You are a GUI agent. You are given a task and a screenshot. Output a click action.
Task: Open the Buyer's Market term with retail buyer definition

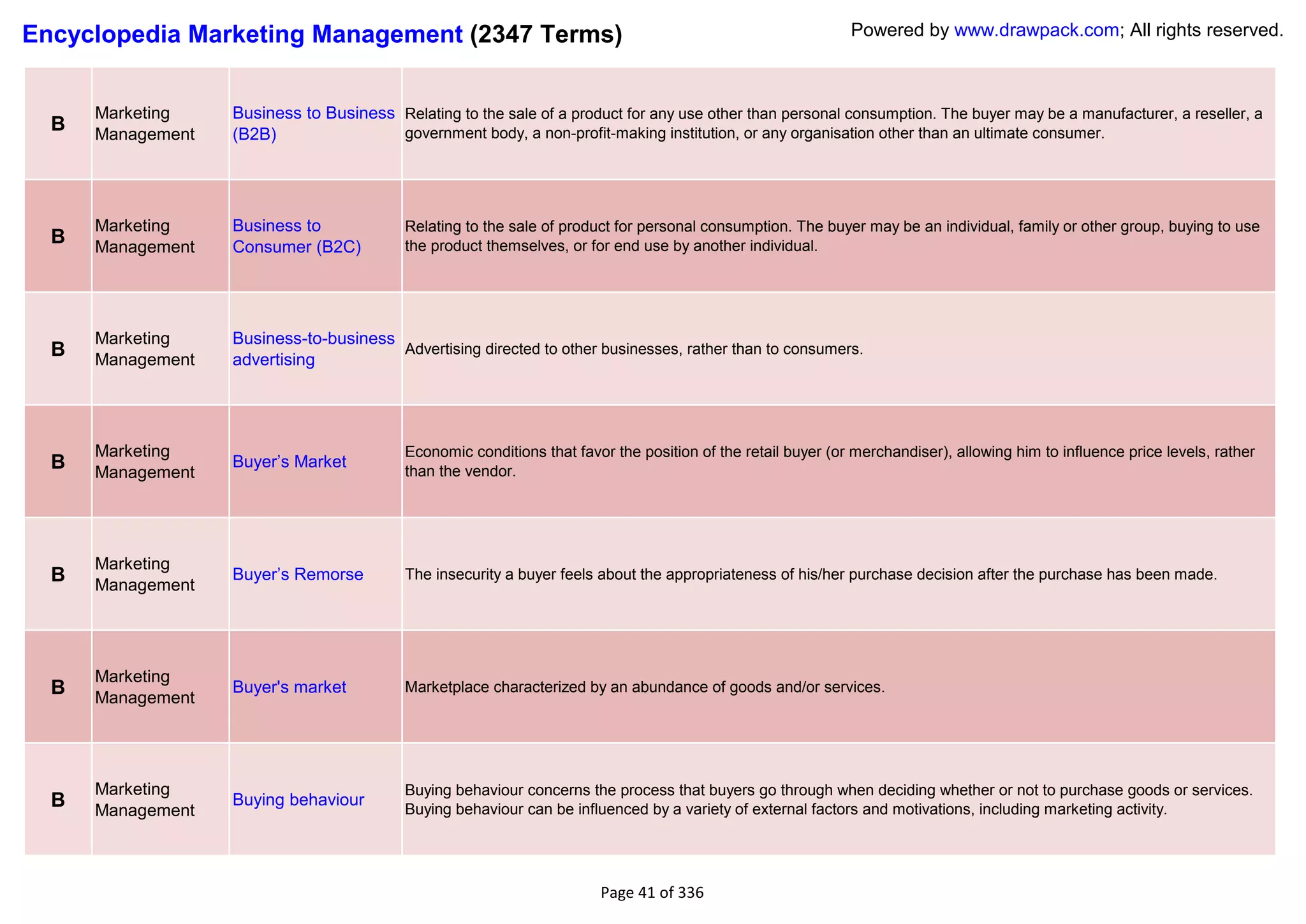click(289, 462)
